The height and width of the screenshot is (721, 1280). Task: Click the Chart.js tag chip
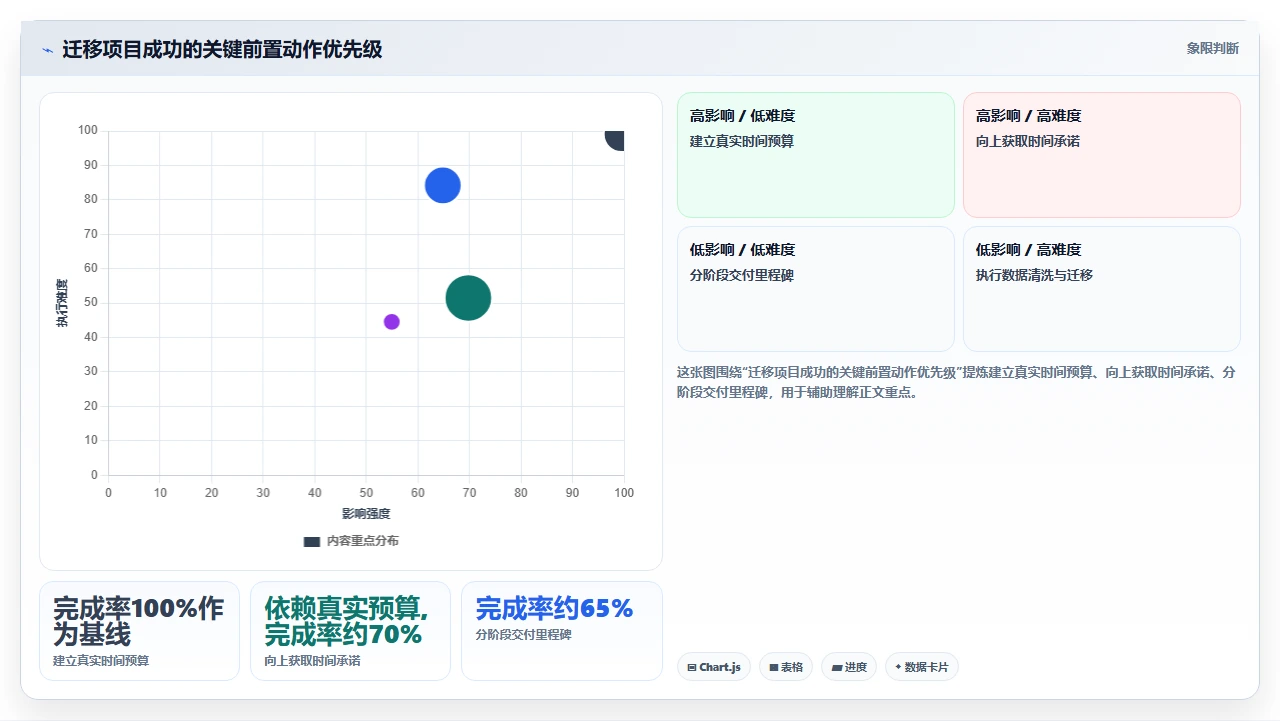pyautogui.click(x=714, y=667)
